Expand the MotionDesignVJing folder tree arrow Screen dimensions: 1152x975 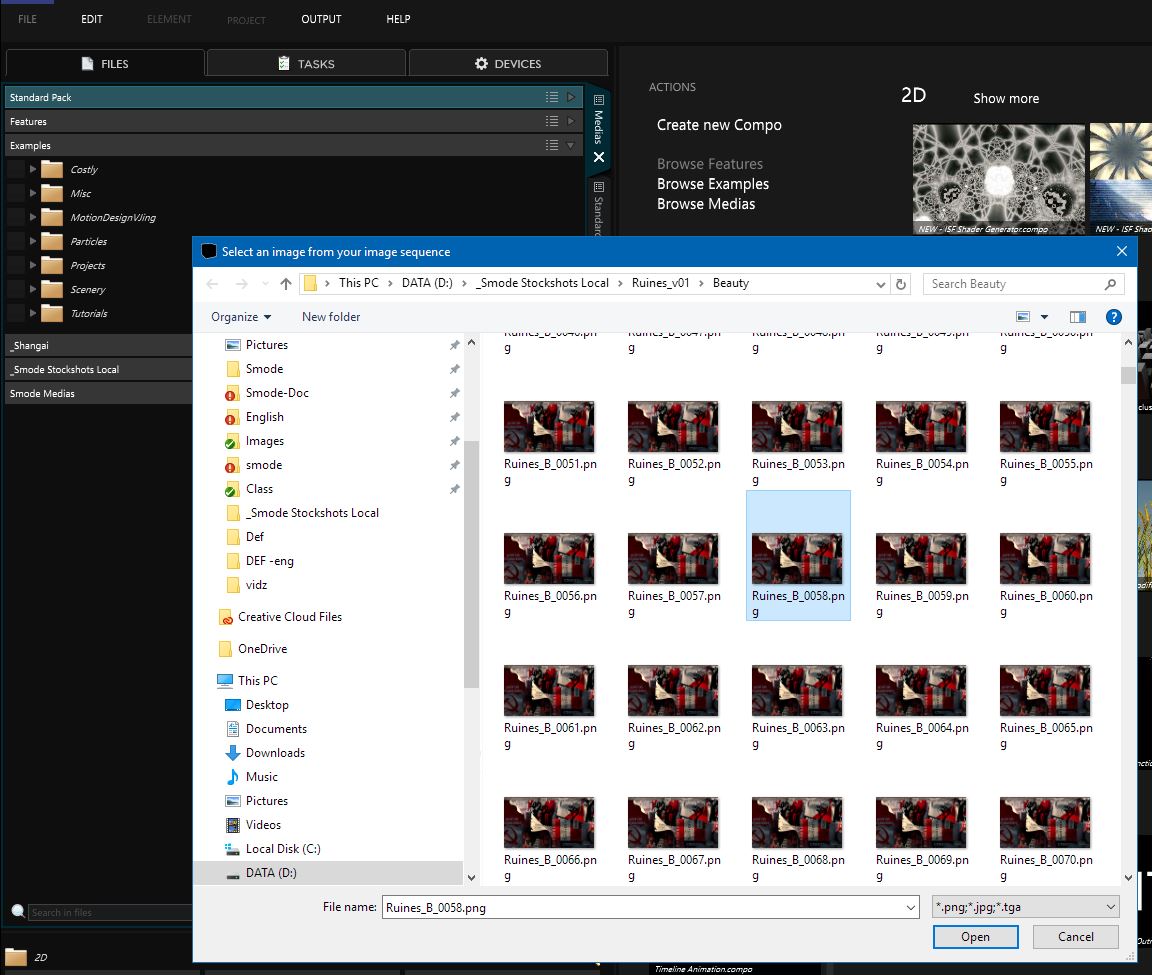point(33,217)
